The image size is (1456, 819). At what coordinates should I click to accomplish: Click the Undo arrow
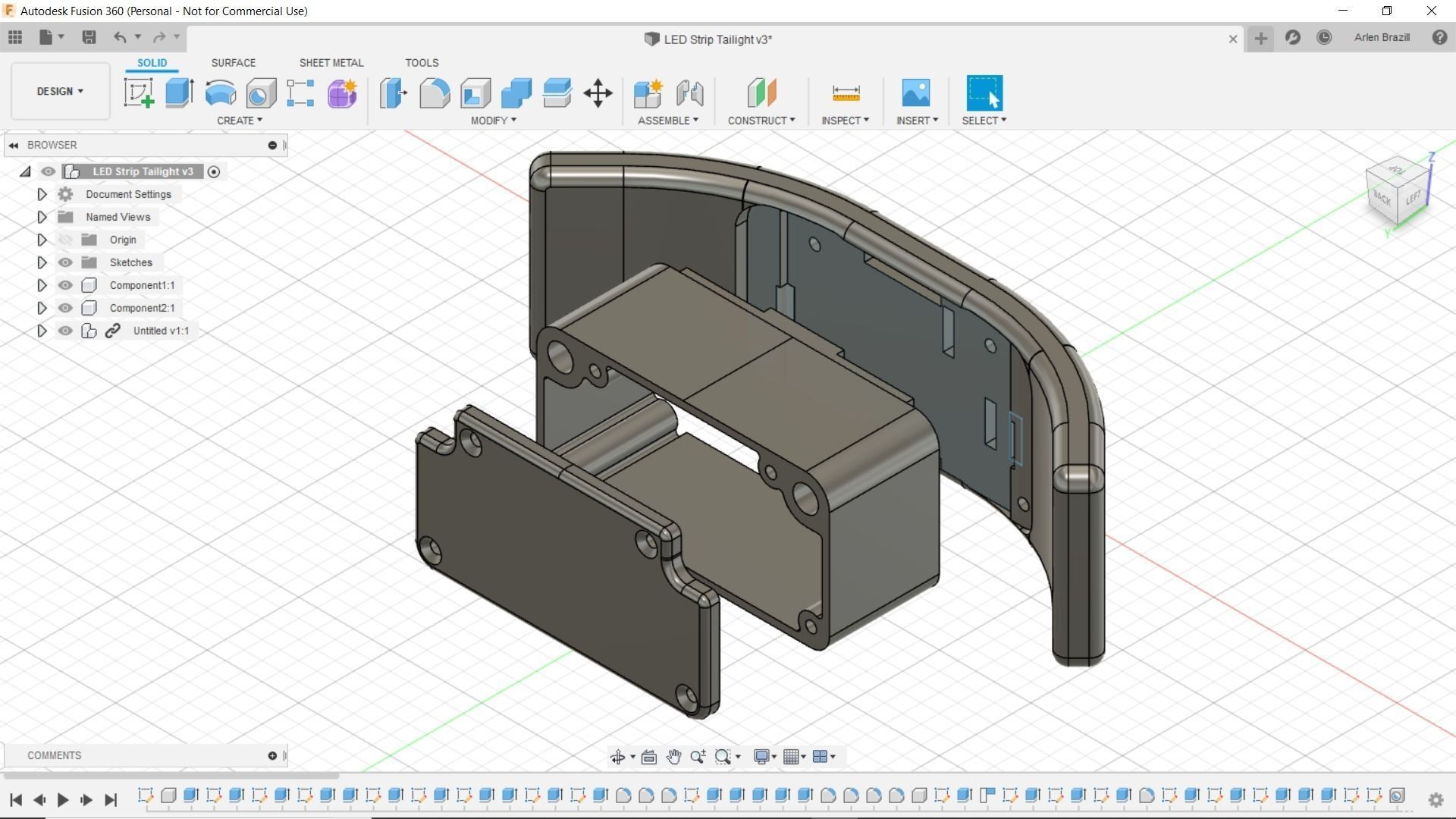120,37
